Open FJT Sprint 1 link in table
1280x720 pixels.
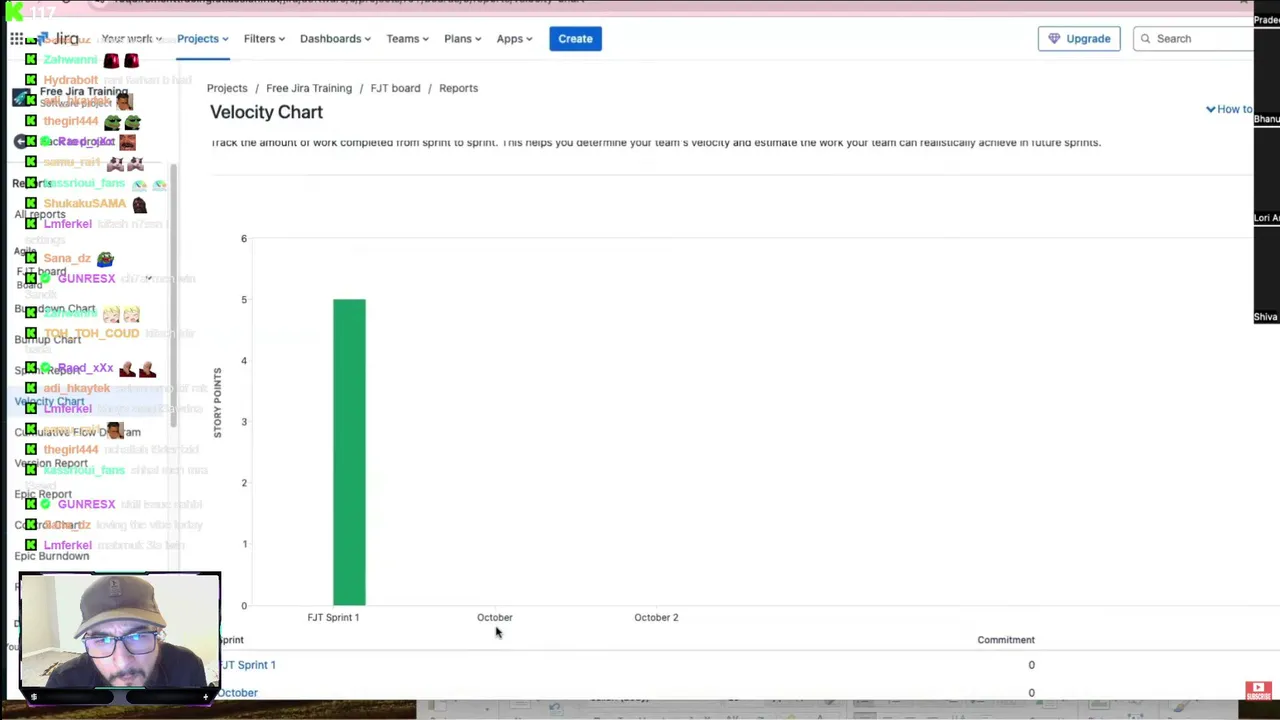pyautogui.click(x=247, y=665)
